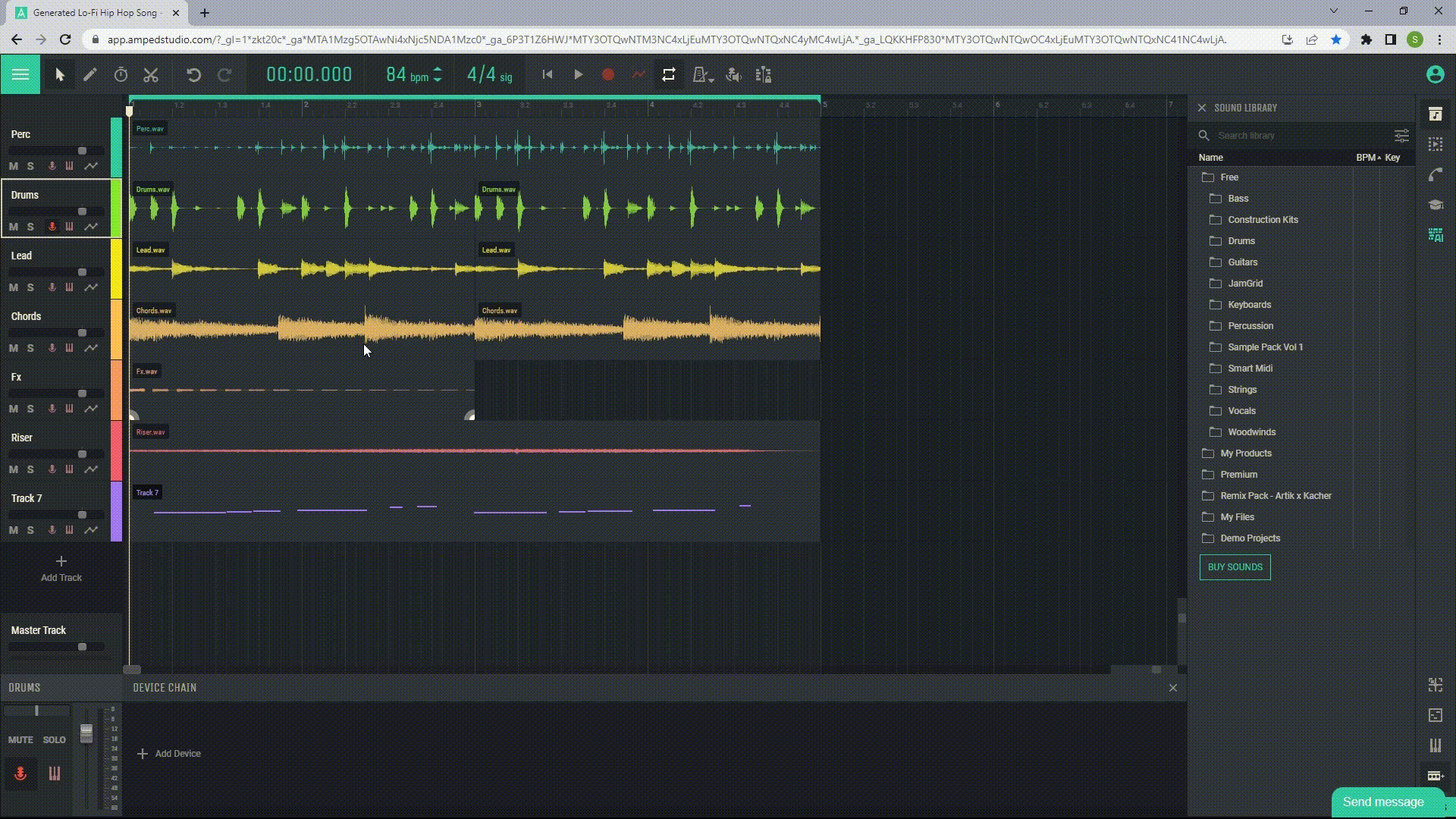Select the Pencil/draw tool icon

(89, 74)
